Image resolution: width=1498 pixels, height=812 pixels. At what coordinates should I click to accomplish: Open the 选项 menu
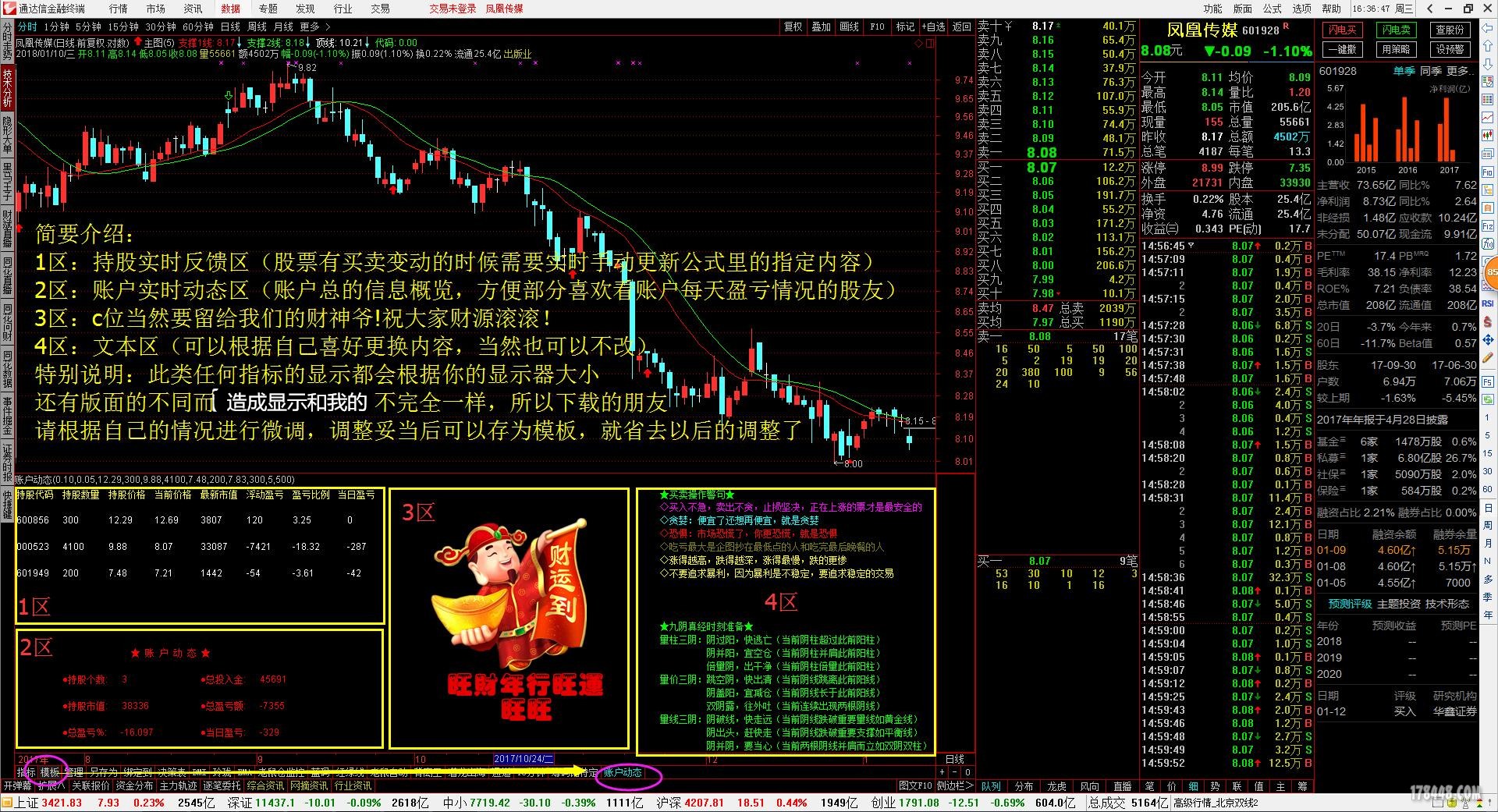pyautogui.click(x=1302, y=9)
